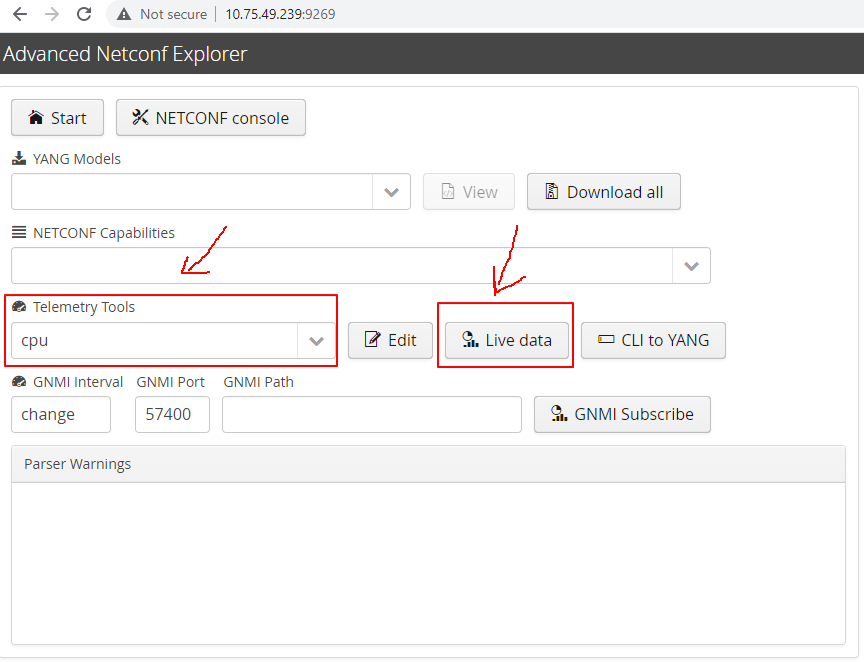Open Live data for telemetry
This screenshot has height=662, width=864.
tap(506, 340)
